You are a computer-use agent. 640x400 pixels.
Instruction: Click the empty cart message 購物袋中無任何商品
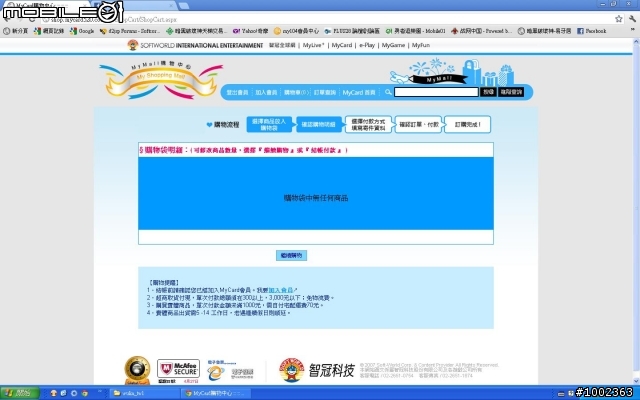pos(316,198)
